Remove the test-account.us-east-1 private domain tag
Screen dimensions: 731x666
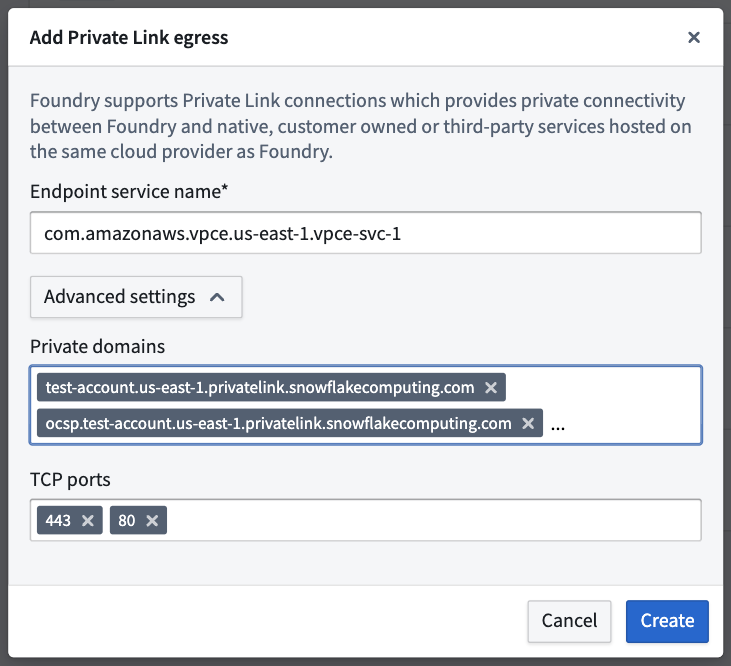pyautogui.click(x=490, y=387)
